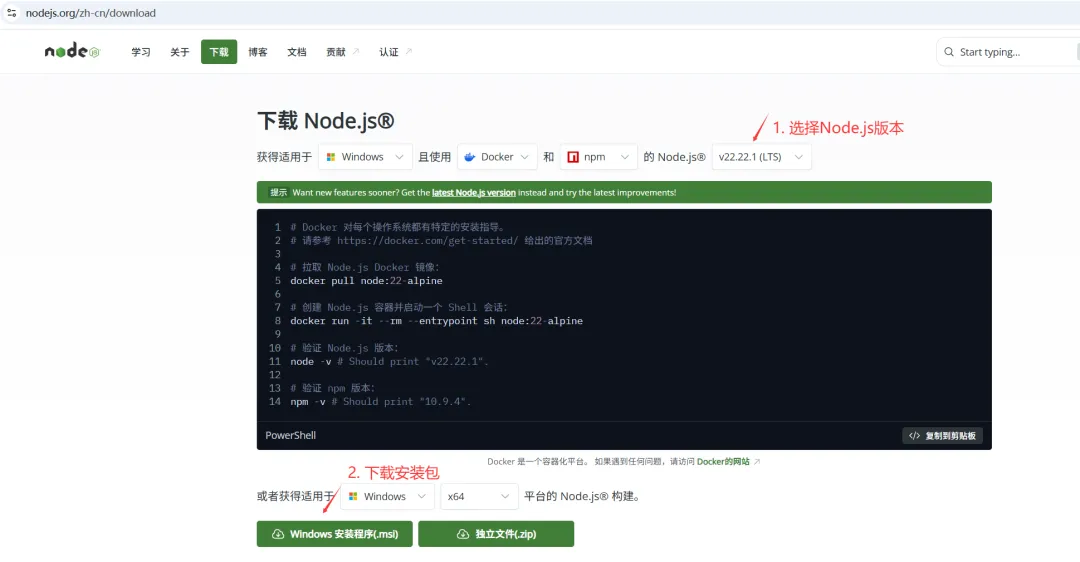
Task: Click the 复制到剪贴板 button
Action: click(942, 435)
